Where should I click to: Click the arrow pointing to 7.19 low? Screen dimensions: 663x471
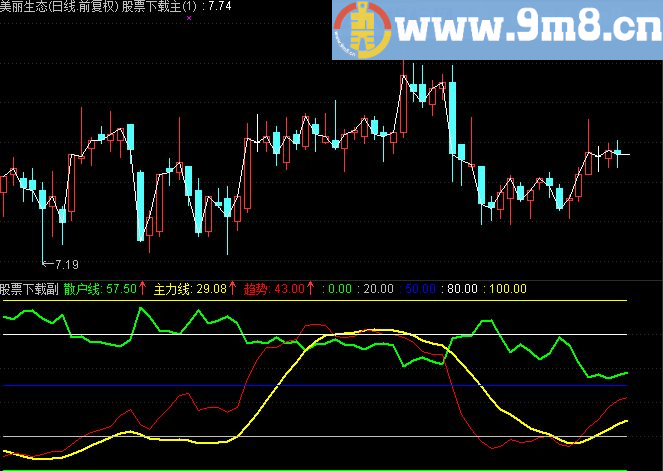tap(47, 264)
